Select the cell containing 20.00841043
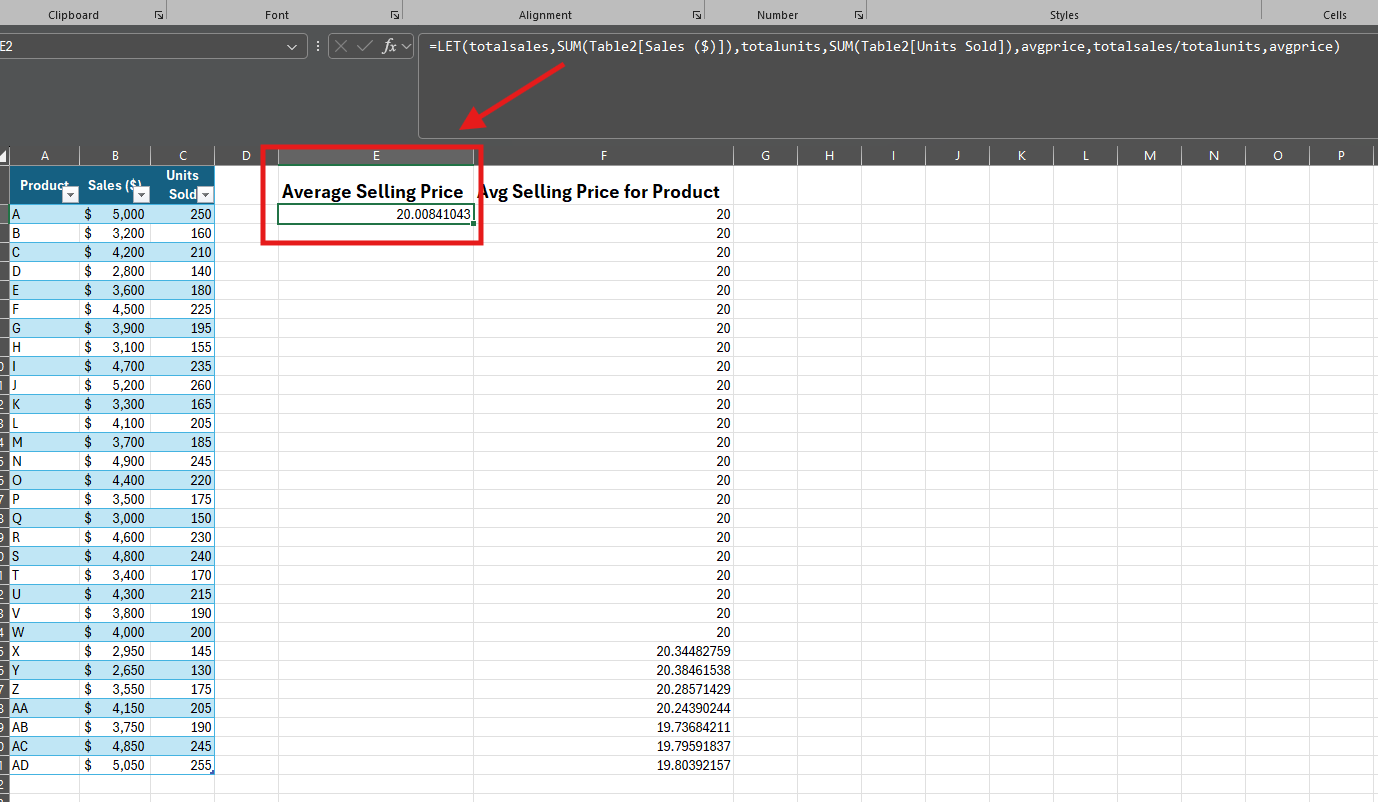 (x=376, y=214)
